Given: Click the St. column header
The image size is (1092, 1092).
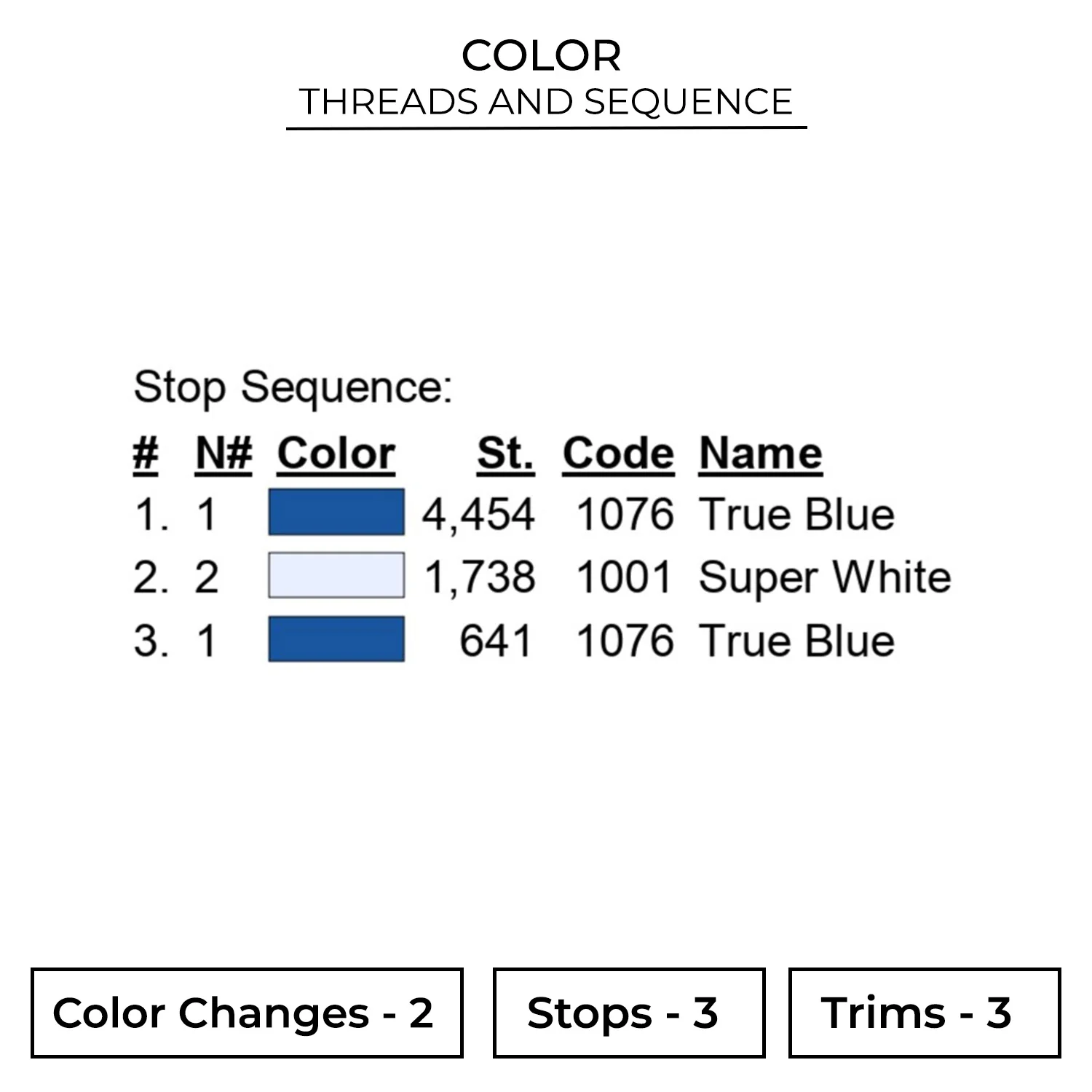Looking at the screenshot, I should pos(505,454).
